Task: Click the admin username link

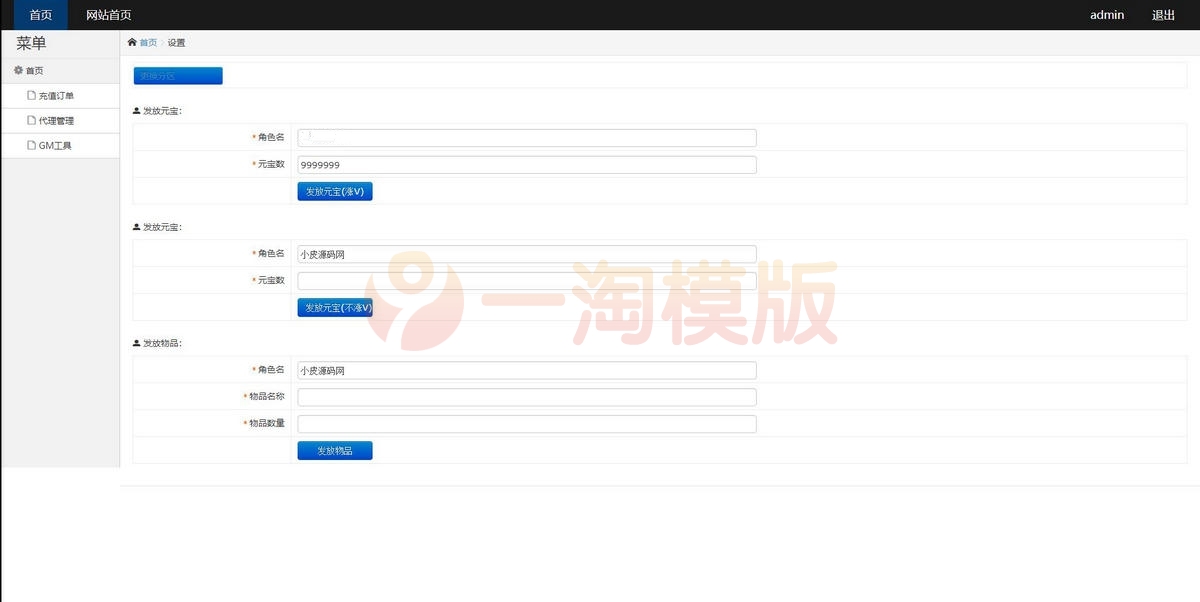Action: tap(1106, 15)
